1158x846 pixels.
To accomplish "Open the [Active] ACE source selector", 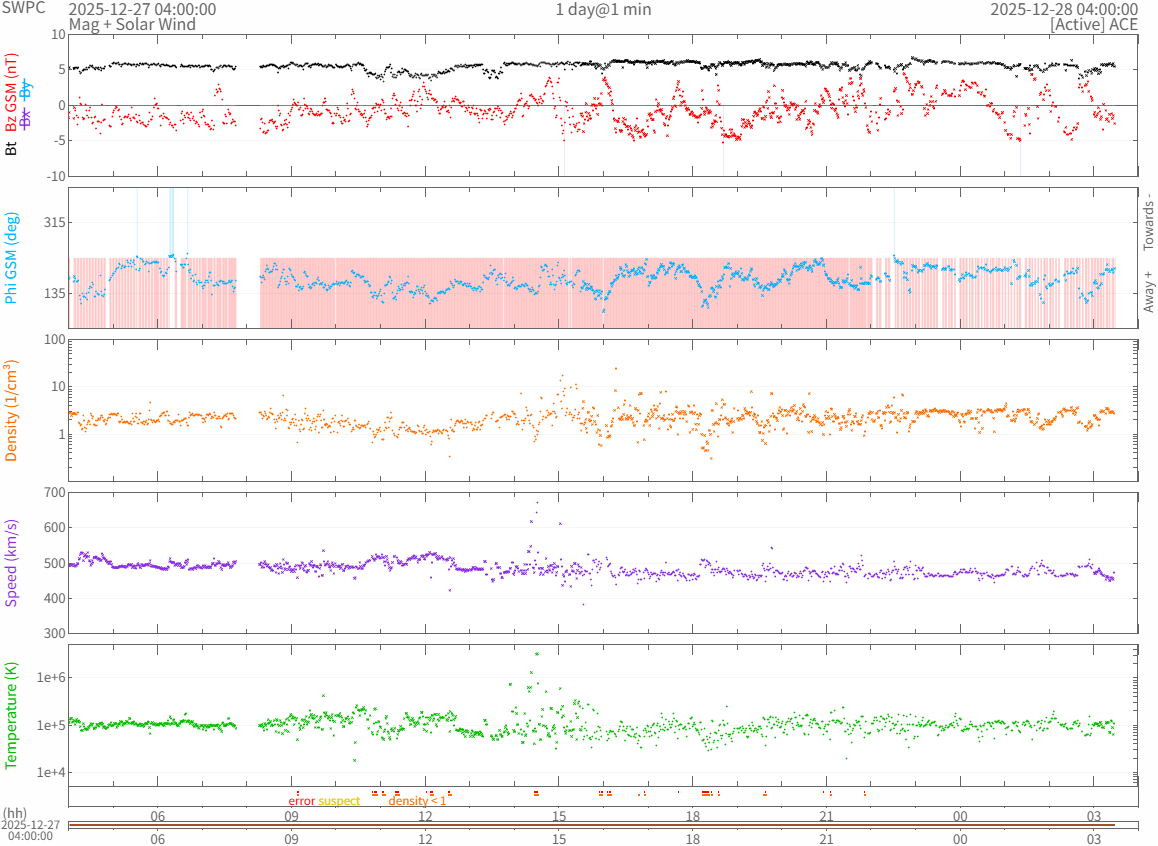I will coord(1094,24).
